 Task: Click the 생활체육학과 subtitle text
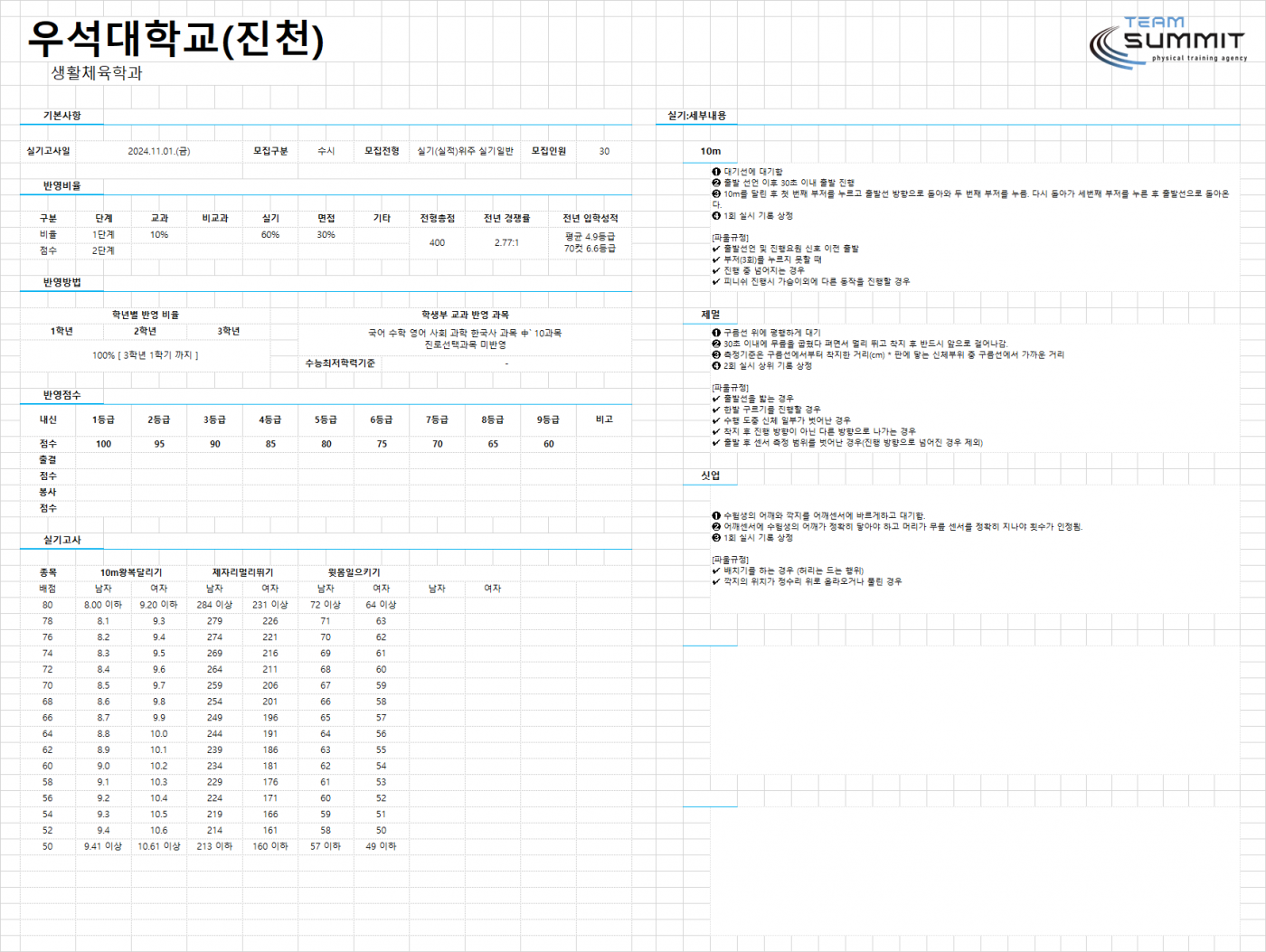(x=97, y=73)
